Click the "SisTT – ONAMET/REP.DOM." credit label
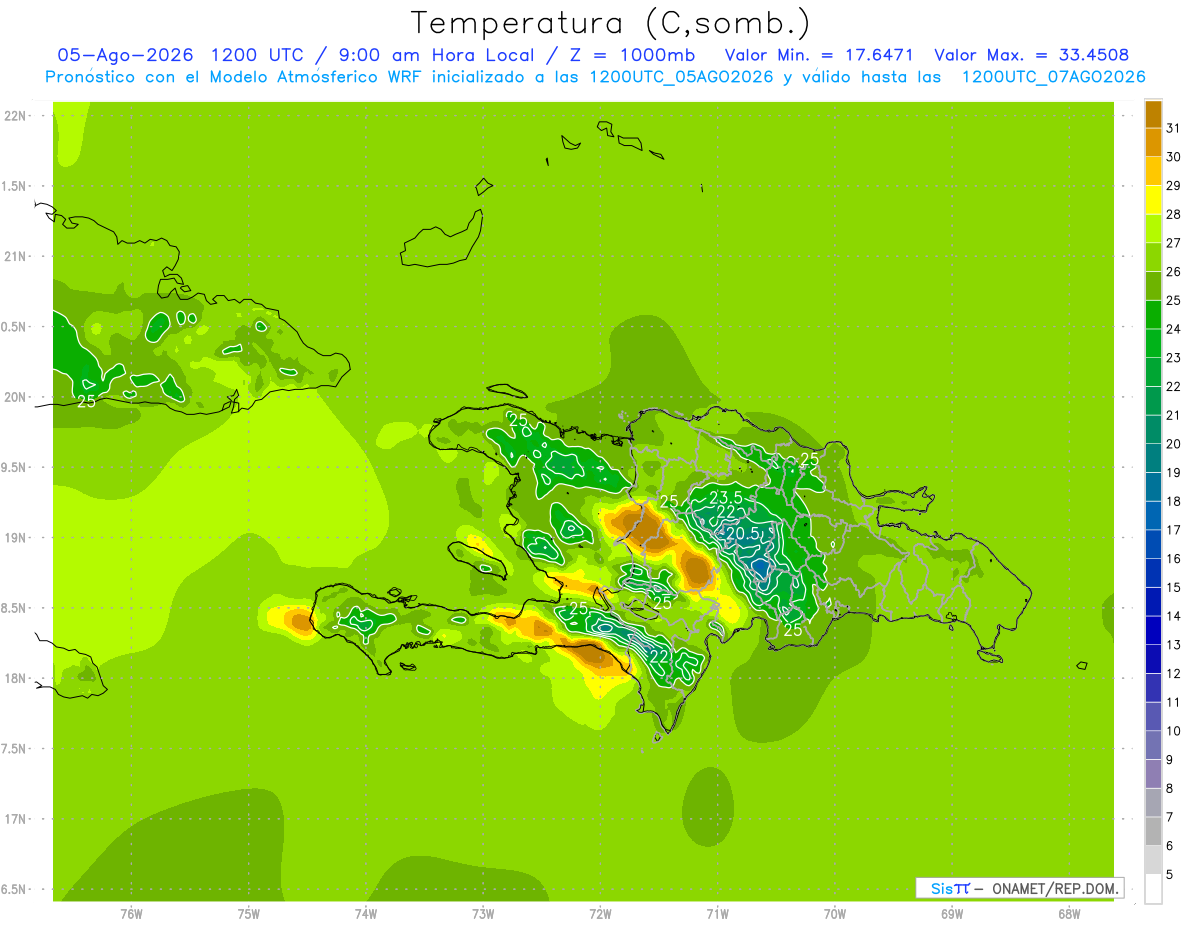The height and width of the screenshot is (927, 1200). (x=1019, y=888)
